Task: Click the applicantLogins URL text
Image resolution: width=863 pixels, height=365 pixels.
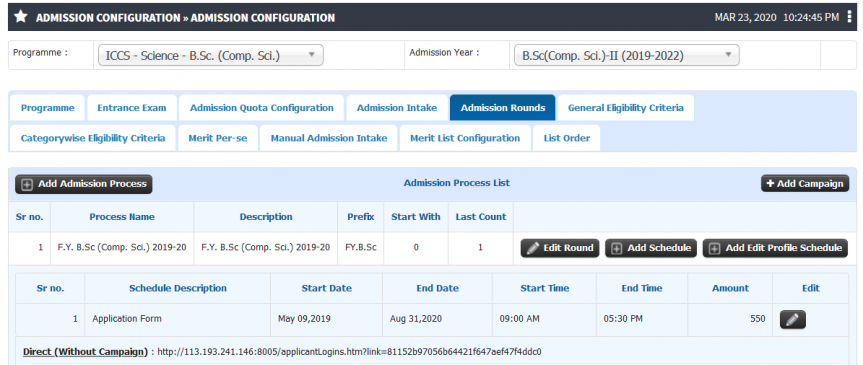Action: pos(349,352)
